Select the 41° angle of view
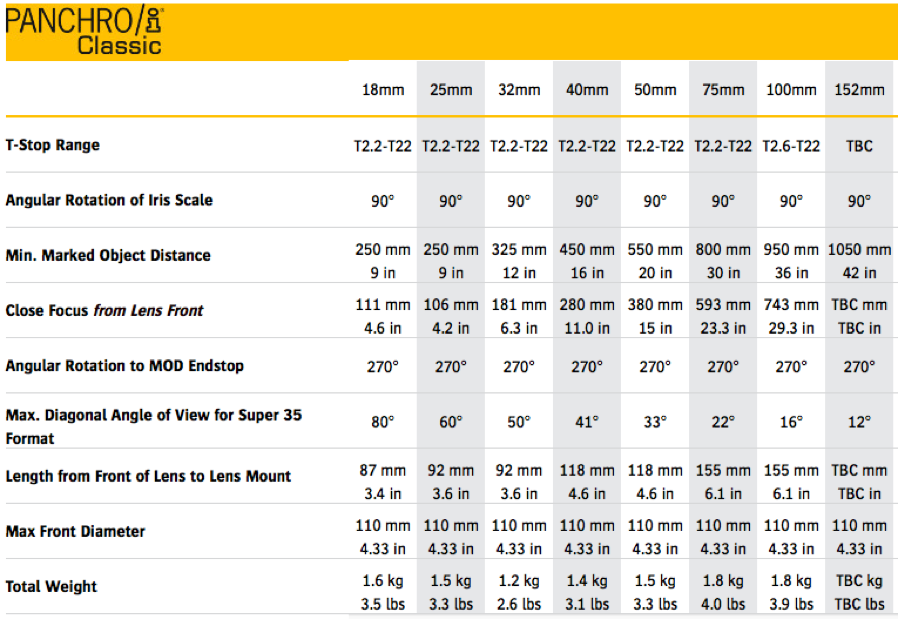This screenshot has height=619, width=898. (x=587, y=422)
